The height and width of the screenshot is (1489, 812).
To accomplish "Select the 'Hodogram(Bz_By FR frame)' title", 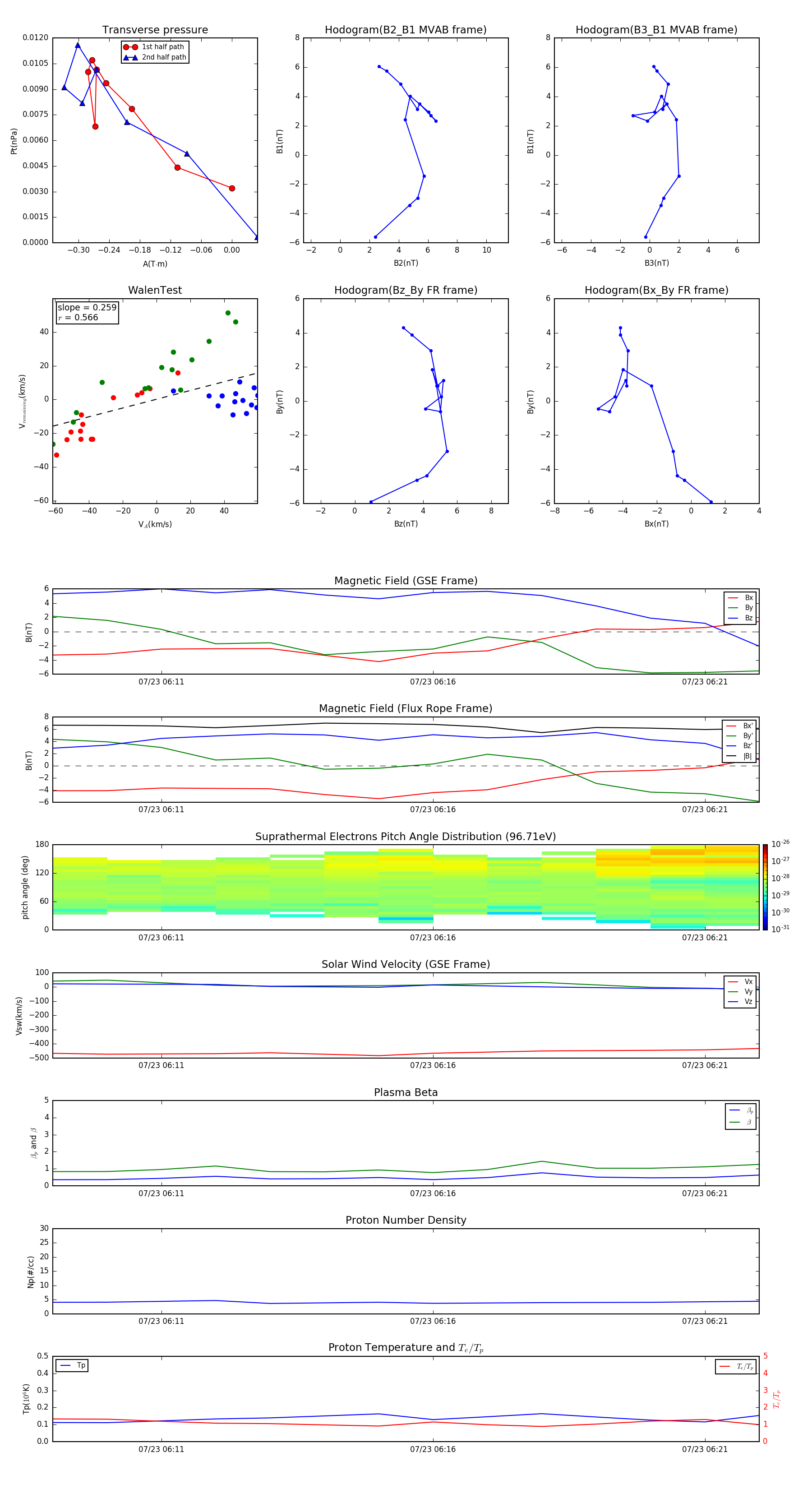I will (406, 290).
